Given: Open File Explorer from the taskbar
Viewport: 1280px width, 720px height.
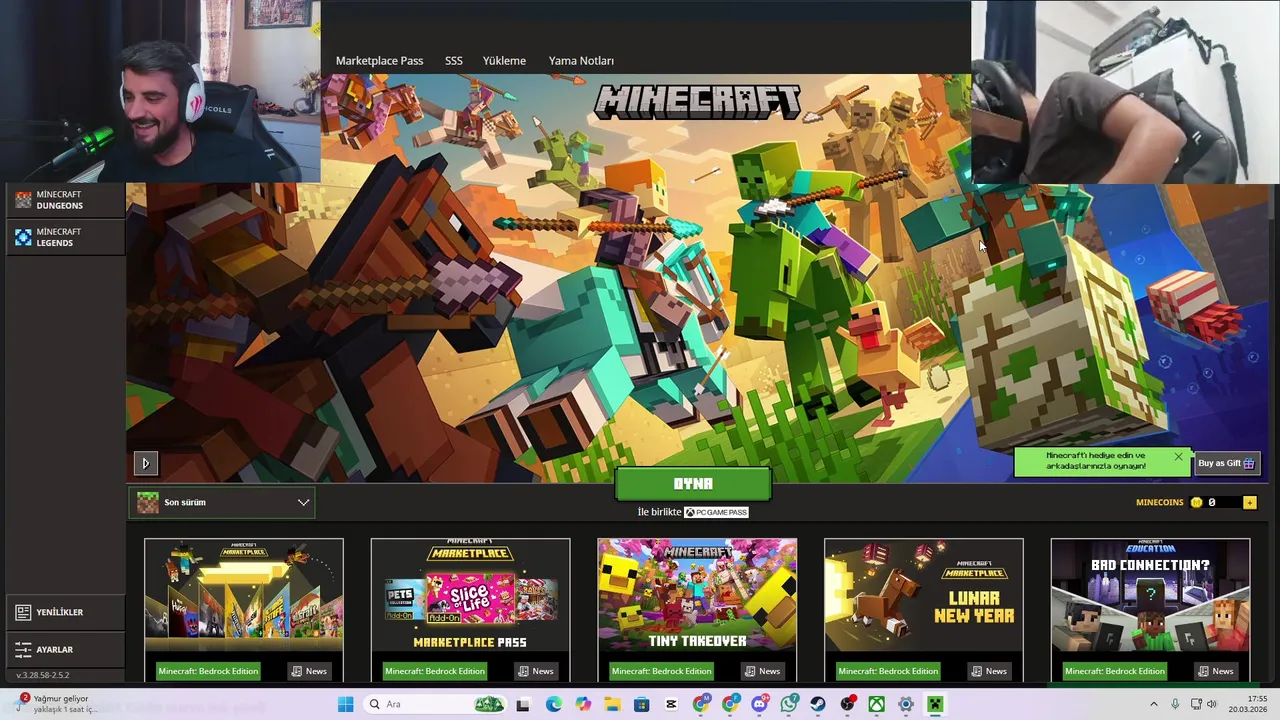Looking at the screenshot, I should 612,705.
